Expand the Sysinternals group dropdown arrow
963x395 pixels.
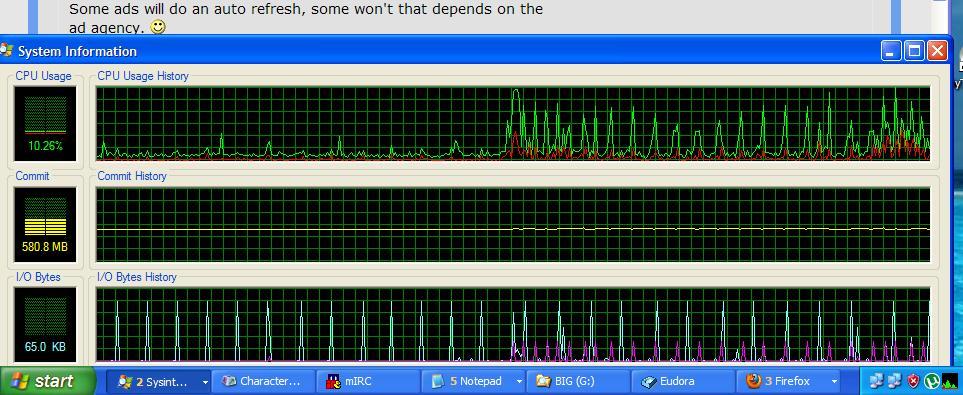(205, 382)
